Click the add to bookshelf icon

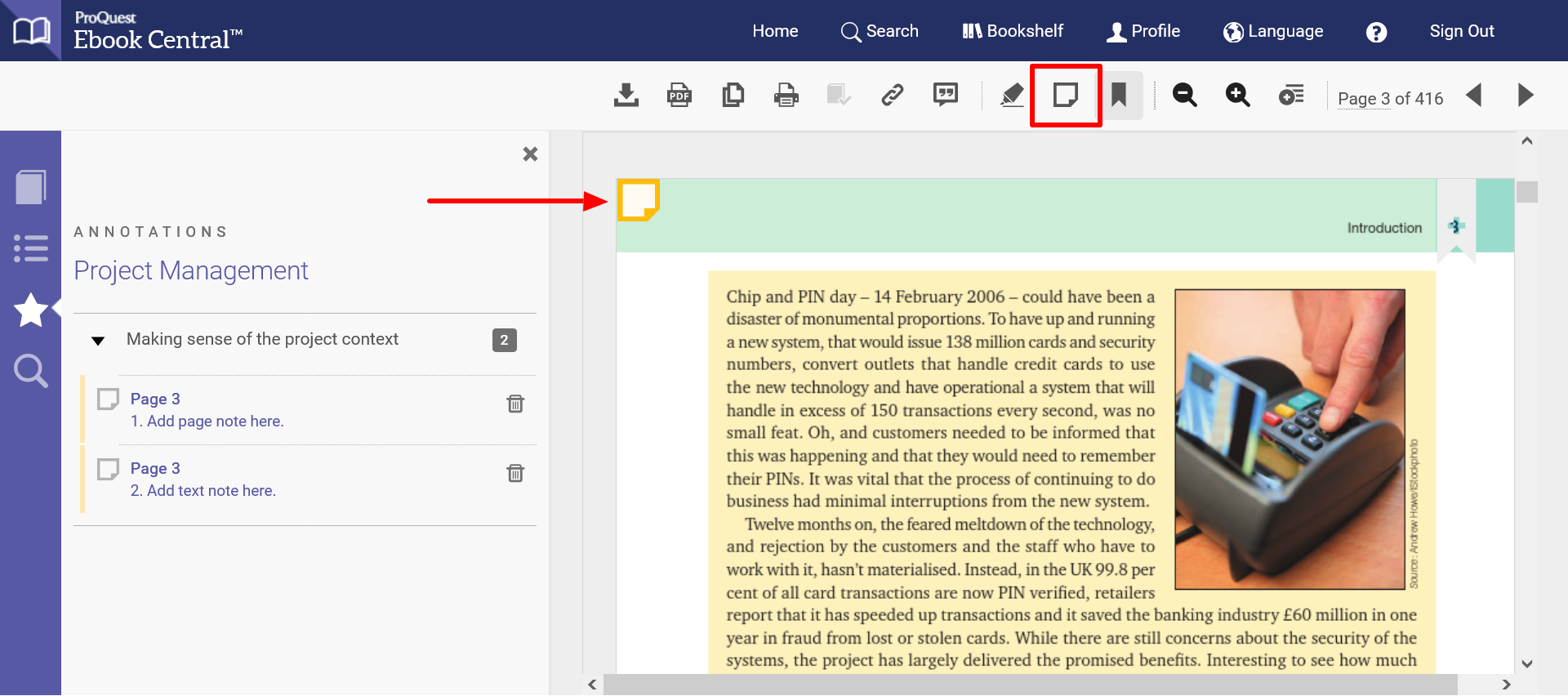point(839,96)
